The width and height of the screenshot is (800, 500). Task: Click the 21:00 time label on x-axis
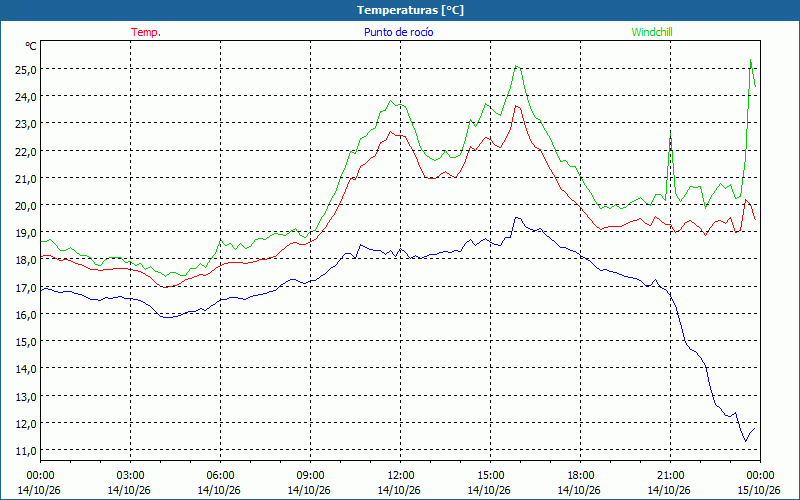pos(670,476)
